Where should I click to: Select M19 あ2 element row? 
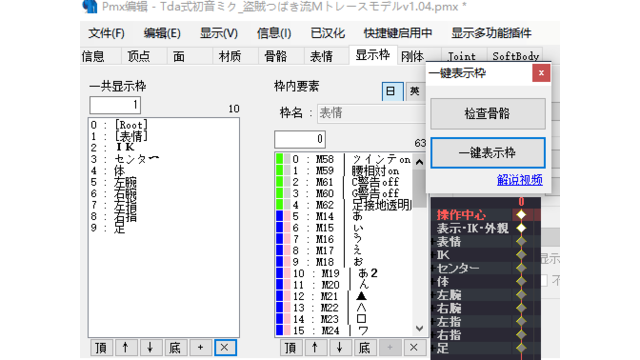(344, 273)
